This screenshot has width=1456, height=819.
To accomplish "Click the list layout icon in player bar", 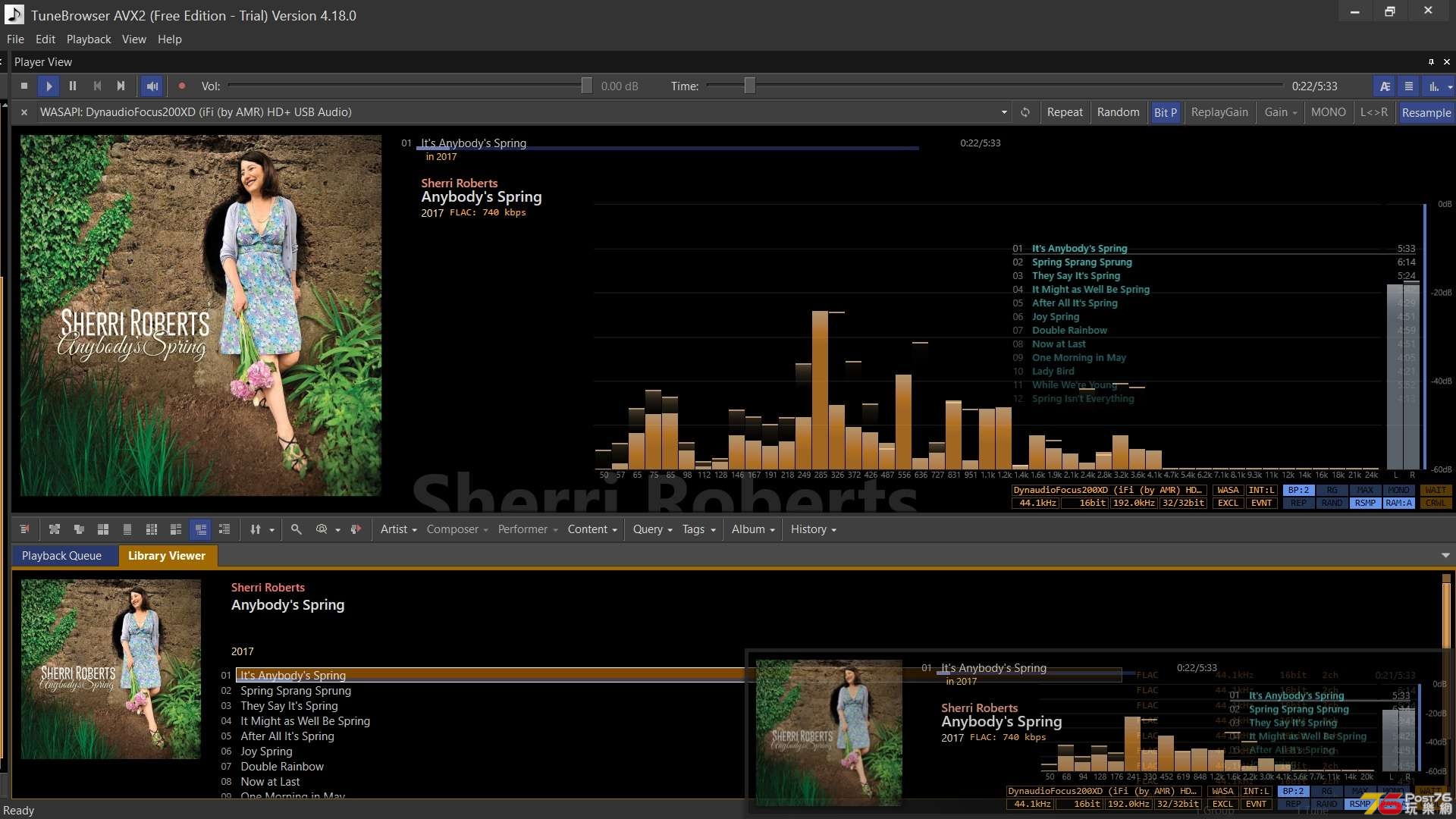I will click(x=1409, y=86).
